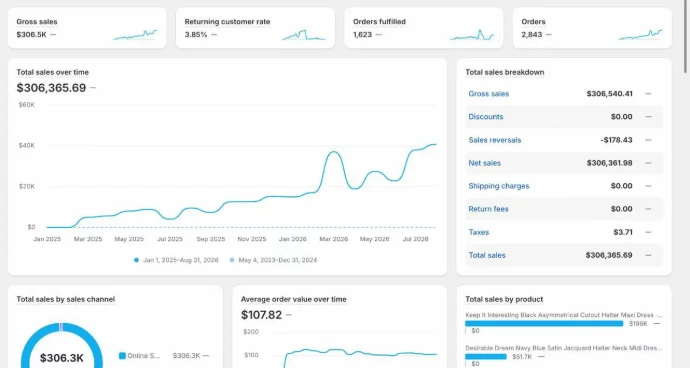
Task: Open Average order value over time report
Action: tap(294, 299)
